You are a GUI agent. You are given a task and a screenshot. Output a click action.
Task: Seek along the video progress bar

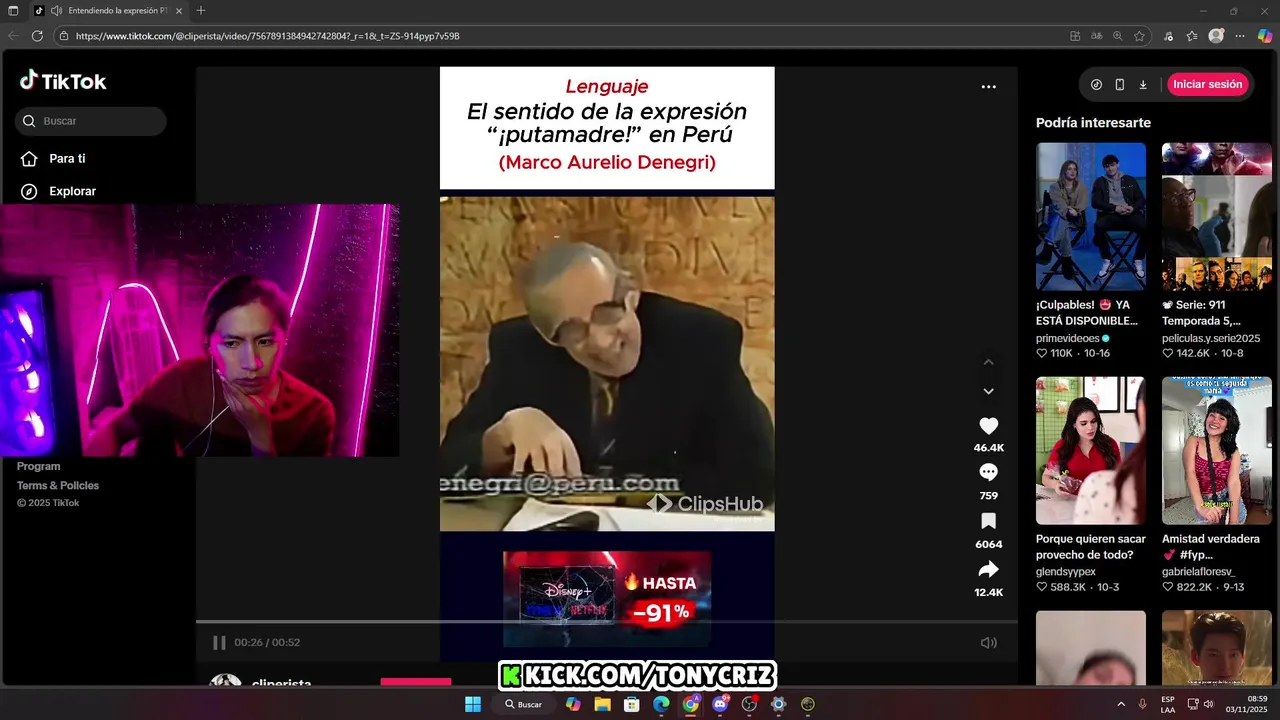click(x=606, y=622)
